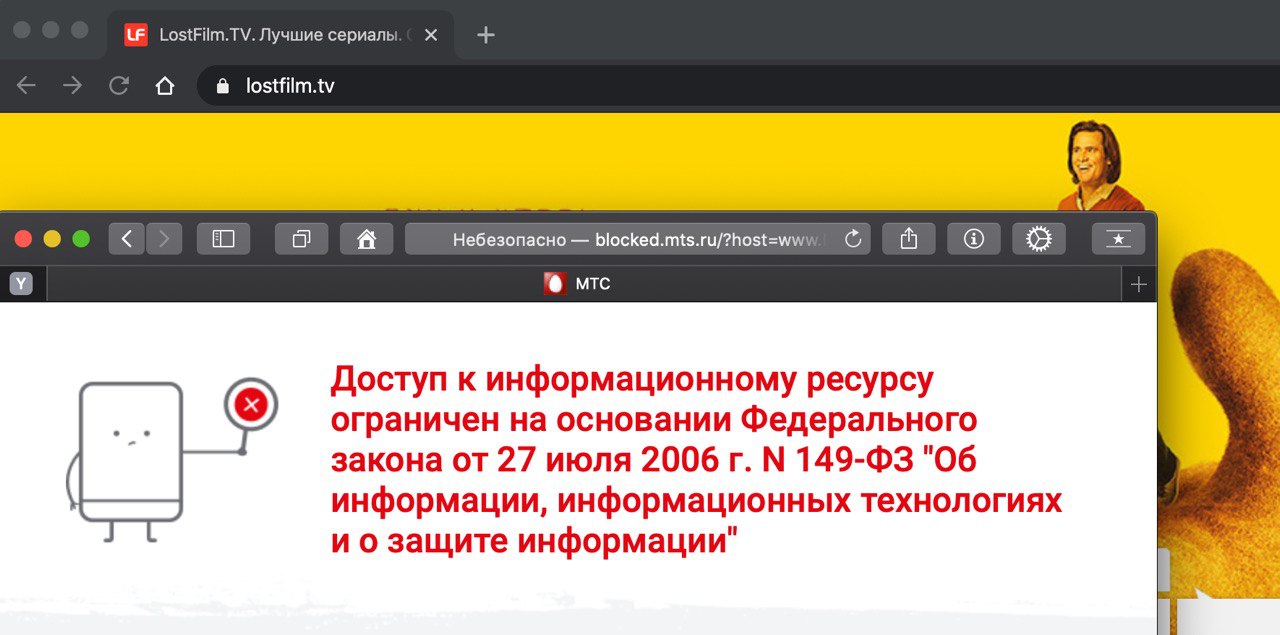Click the red heading 'Доступ к информационному ресурсу'
The height and width of the screenshot is (635, 1280).
(x=631, y=380)
